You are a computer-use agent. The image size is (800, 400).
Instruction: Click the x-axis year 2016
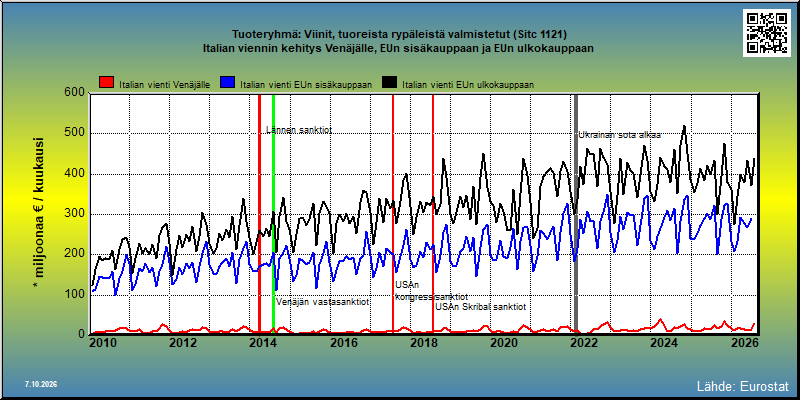click(x=343, y=342)
